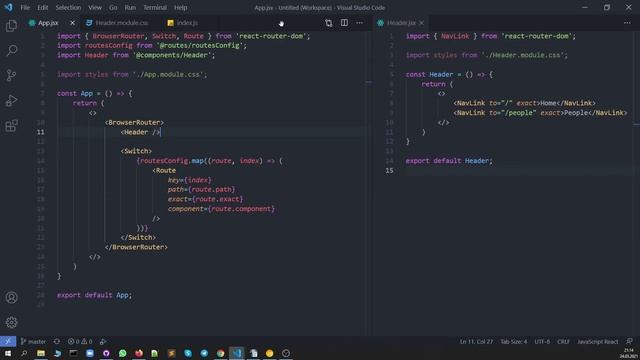The height and width of the screenshot is (360, 640).
Task: Change indentation via Tab Size: 4
Action: (x=513, y=341)
